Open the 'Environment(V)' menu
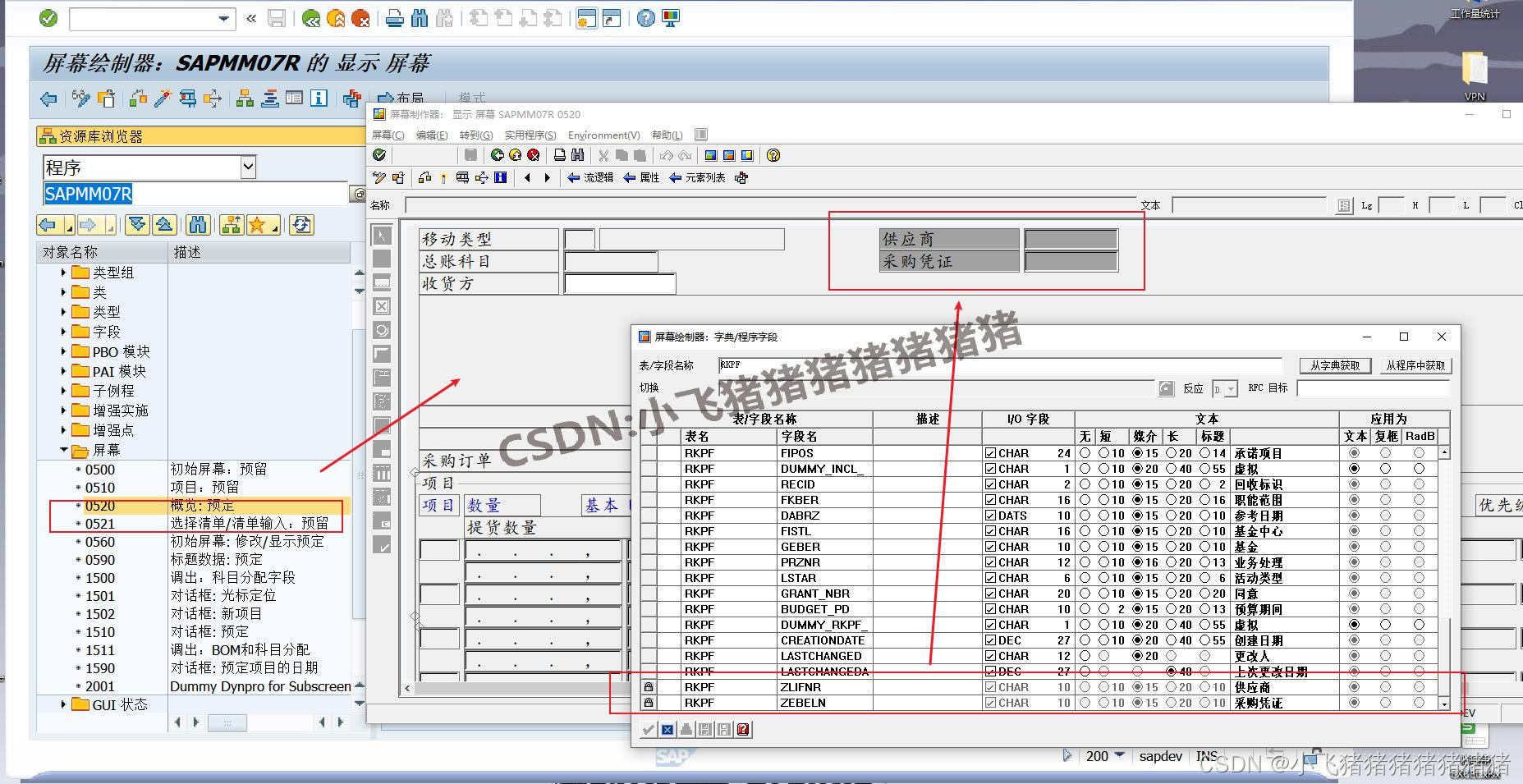Viewport: 1523px width, 784px height. click(604, 135)
